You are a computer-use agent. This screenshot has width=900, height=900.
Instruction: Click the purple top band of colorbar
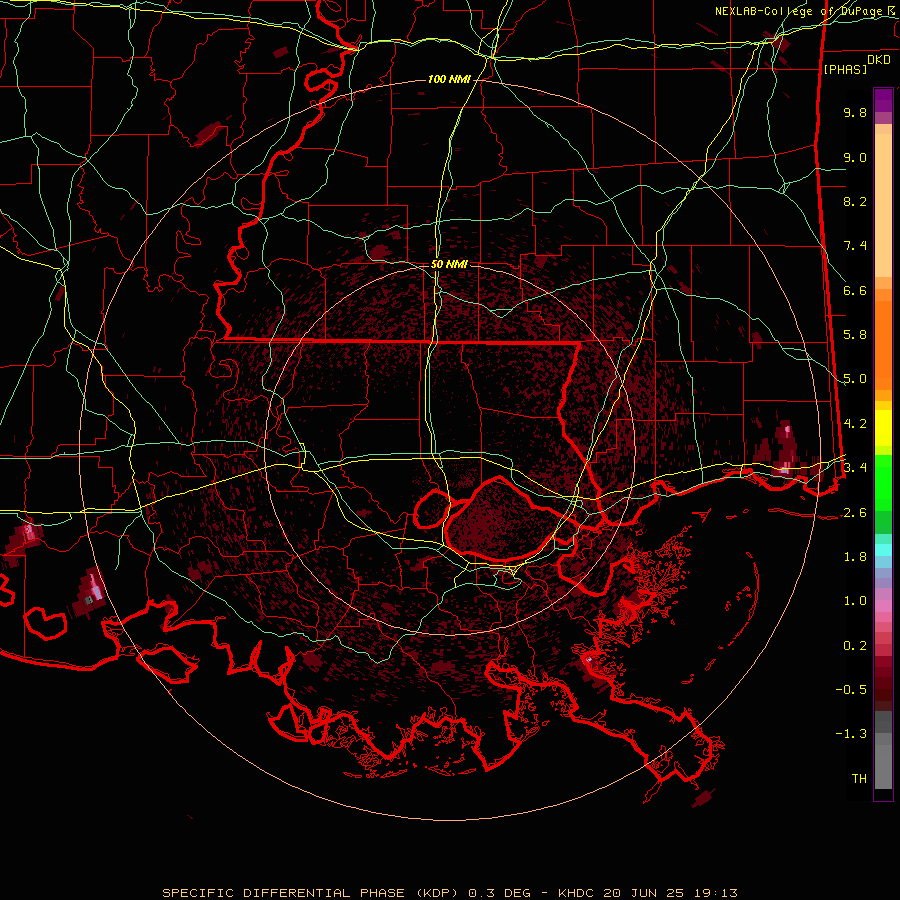point(883,100)
